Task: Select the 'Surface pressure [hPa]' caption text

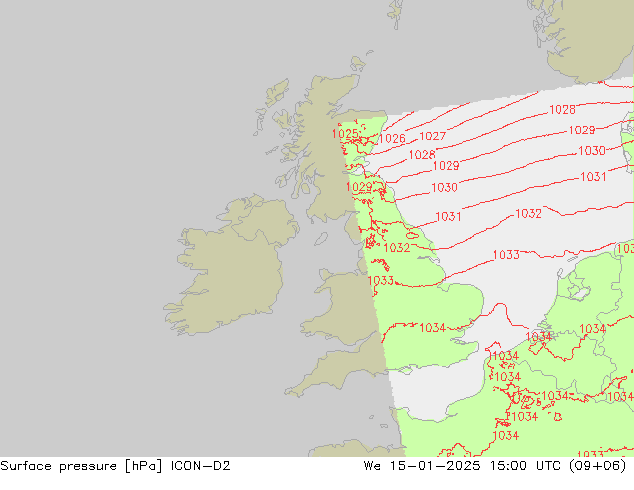Action: [81, 466]
